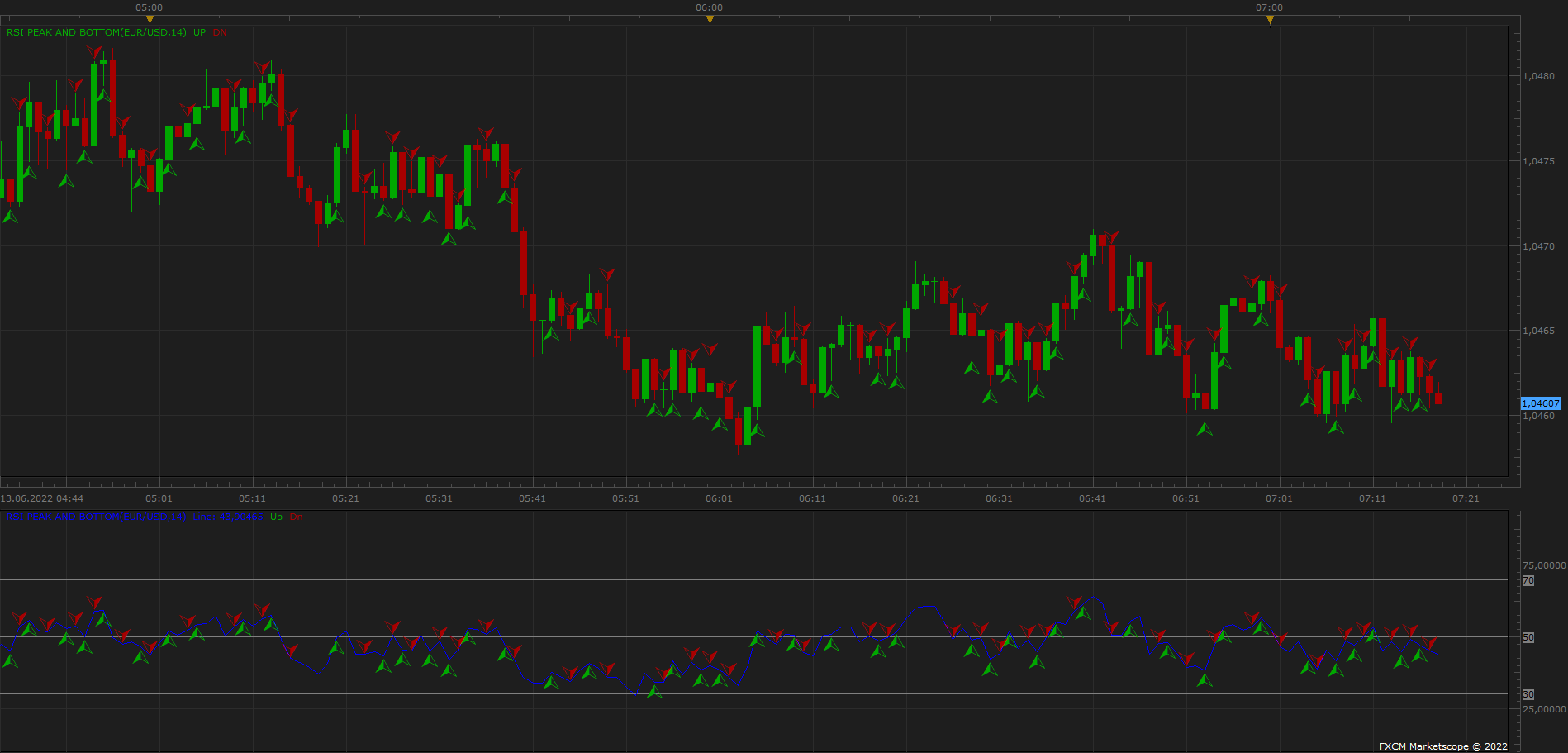The image size is (1568, 753).
Task: Click the 1,0480 price axis label
Action: (x=1538, y=76)
